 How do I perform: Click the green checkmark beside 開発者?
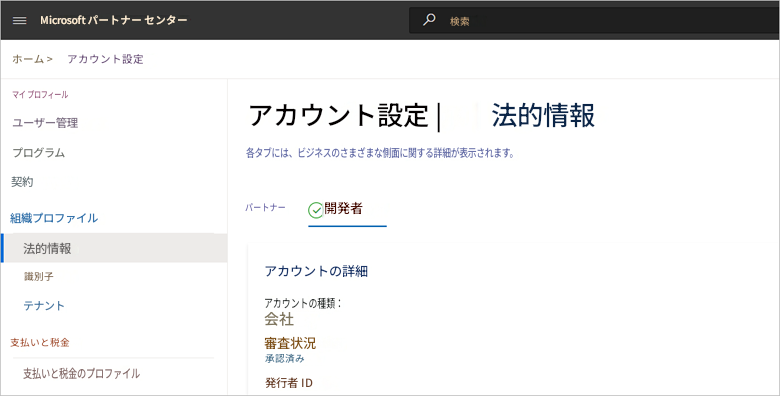pos(315,210)
